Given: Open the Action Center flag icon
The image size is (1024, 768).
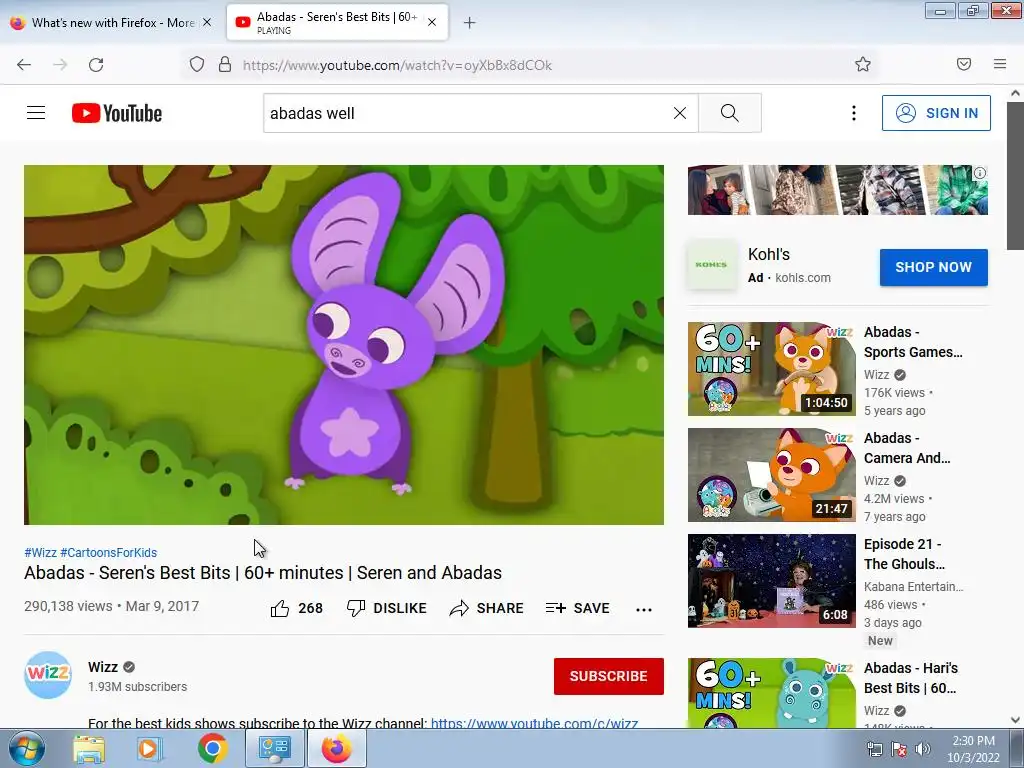Looking at the screenshot, I should 899,749.
